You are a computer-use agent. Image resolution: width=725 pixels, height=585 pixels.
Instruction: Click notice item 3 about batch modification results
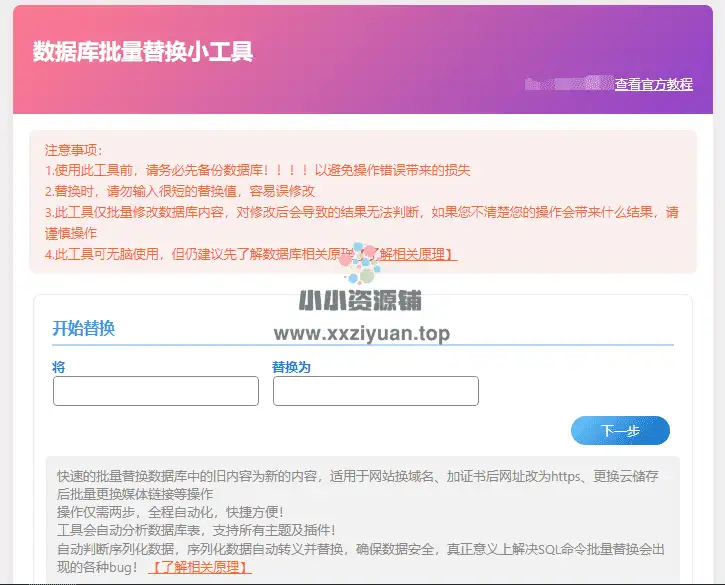coord(360,212)
